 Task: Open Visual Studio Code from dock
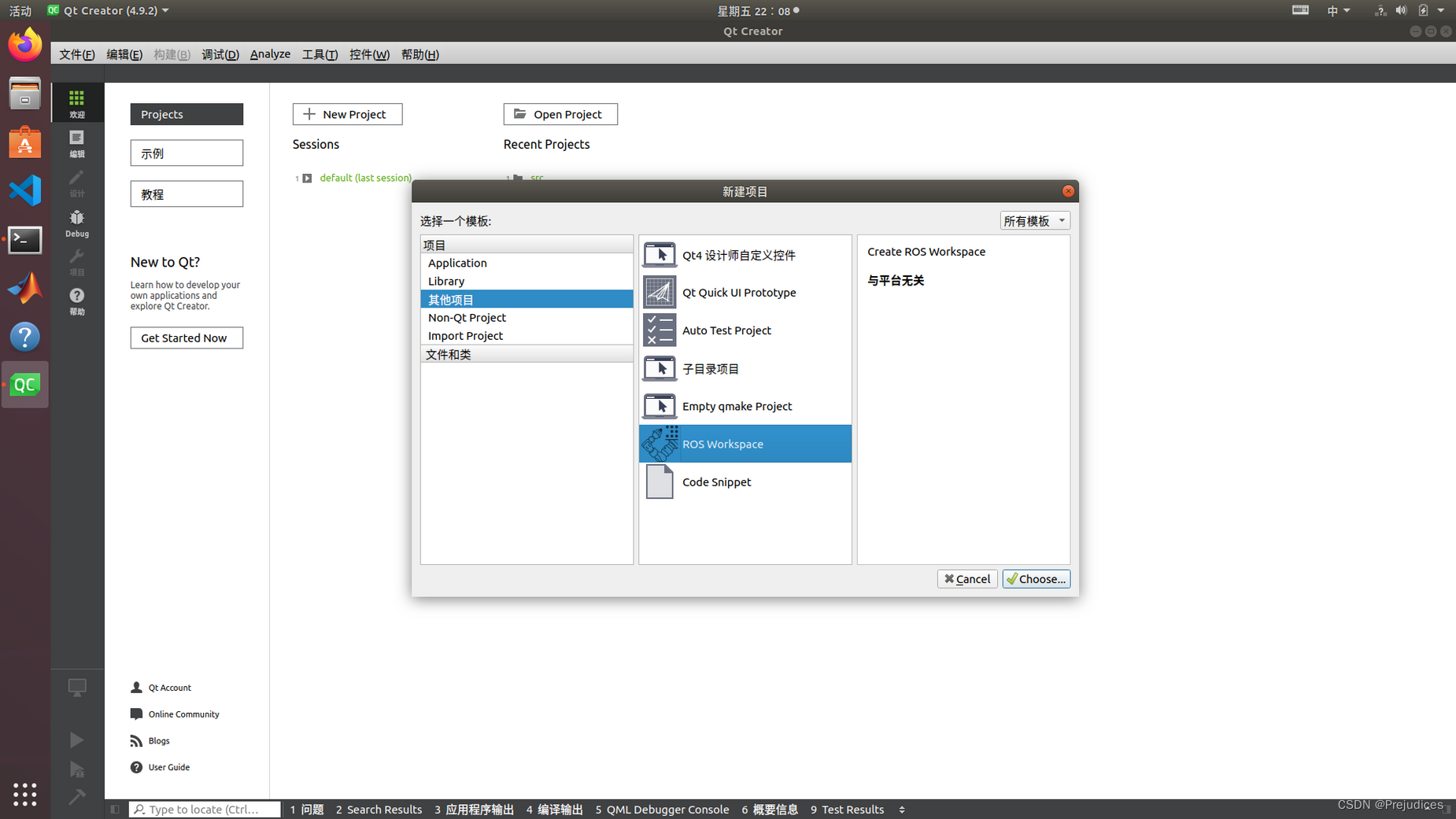[x=25, y=190]
